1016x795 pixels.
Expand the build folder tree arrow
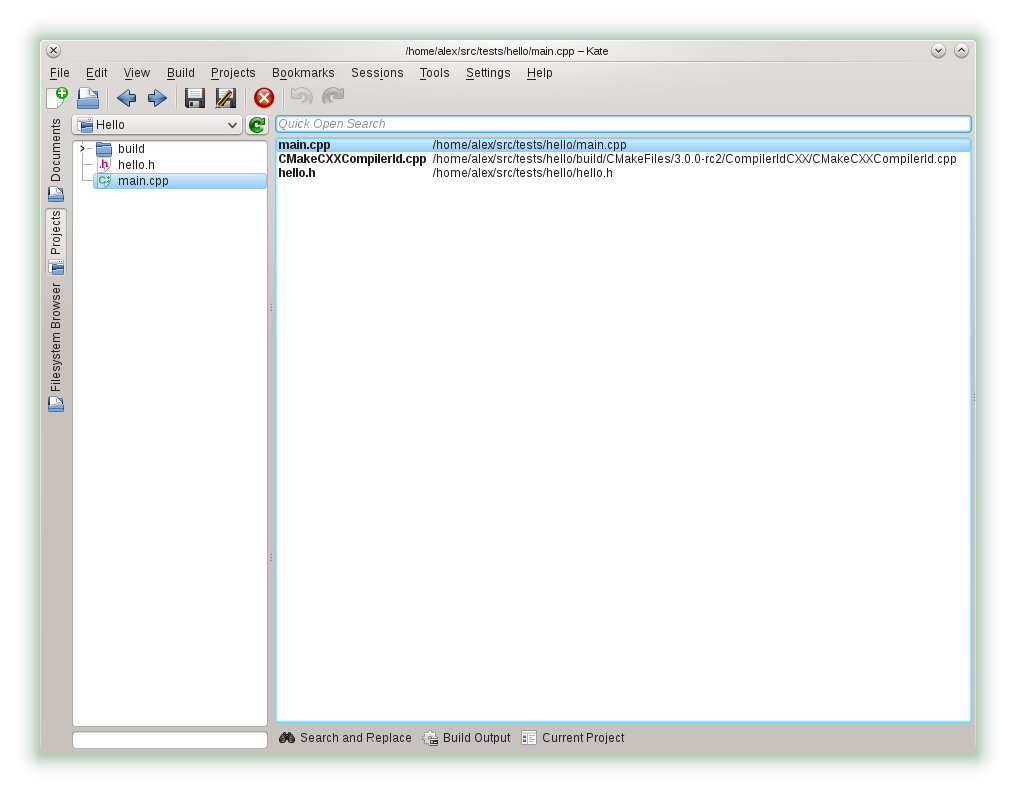click(x=82, y=149)
